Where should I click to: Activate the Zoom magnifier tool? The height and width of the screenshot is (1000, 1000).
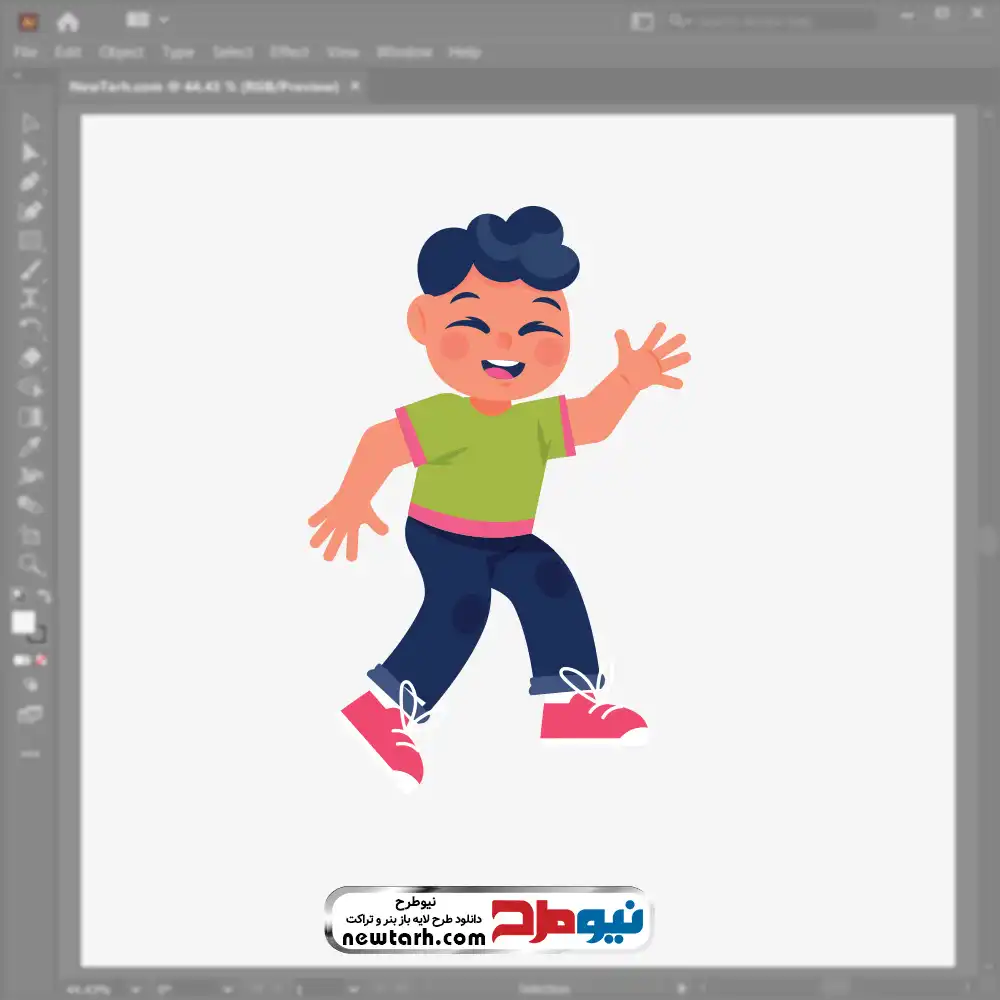click(30, 565)
